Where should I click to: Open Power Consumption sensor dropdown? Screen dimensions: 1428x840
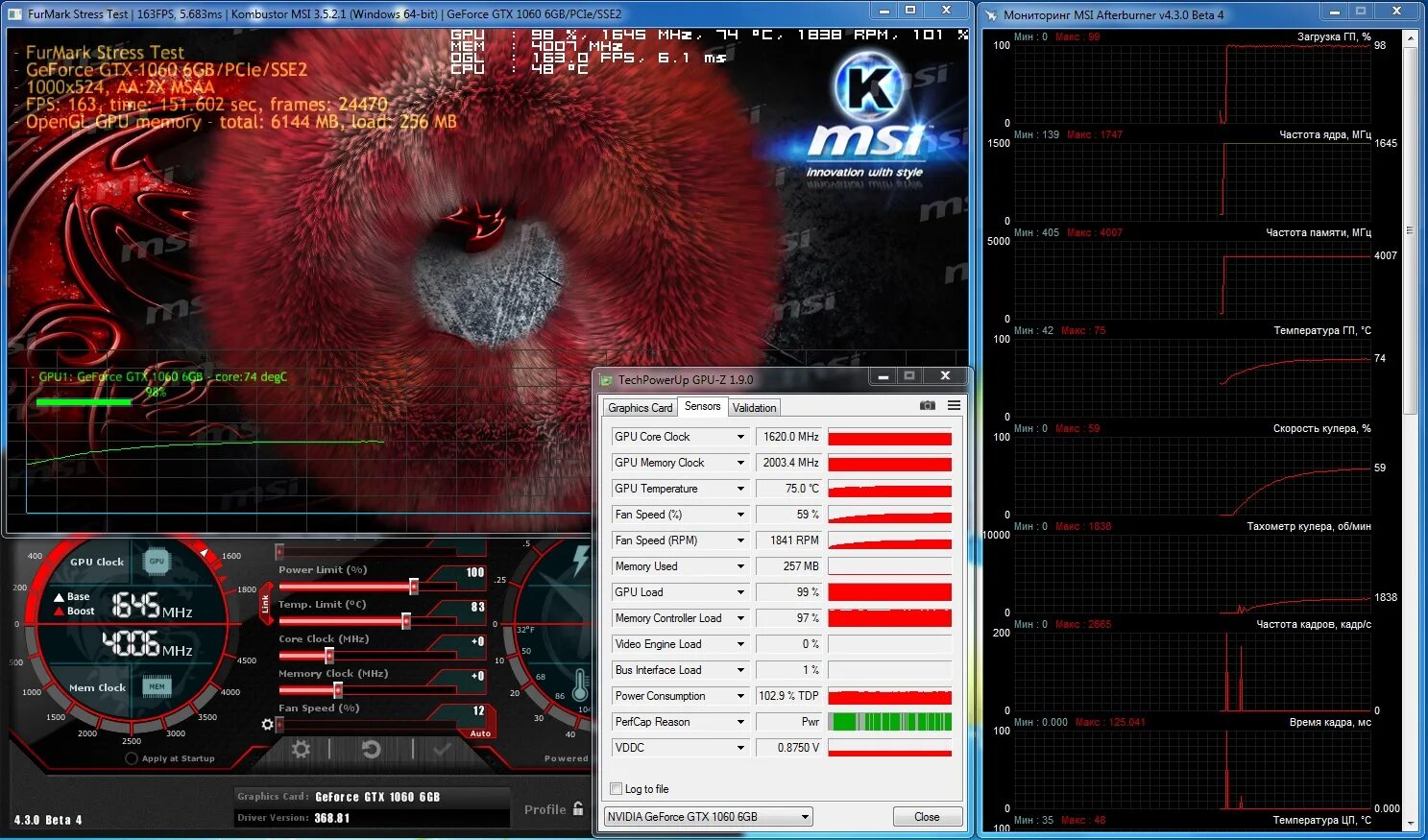tap(740, 696)
